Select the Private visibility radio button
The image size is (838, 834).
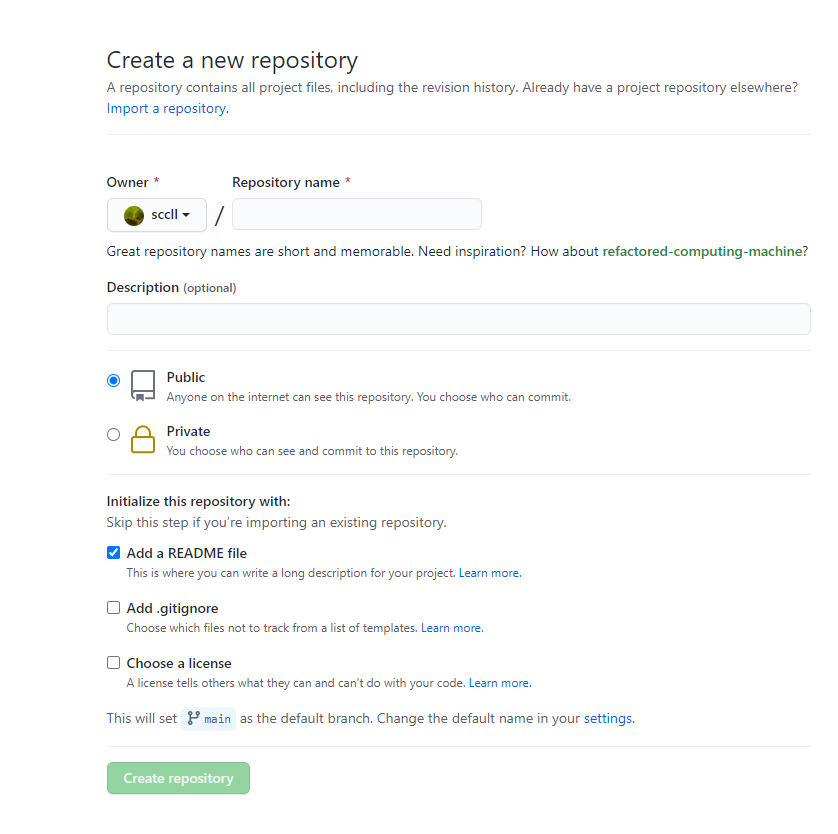point(113,434)
